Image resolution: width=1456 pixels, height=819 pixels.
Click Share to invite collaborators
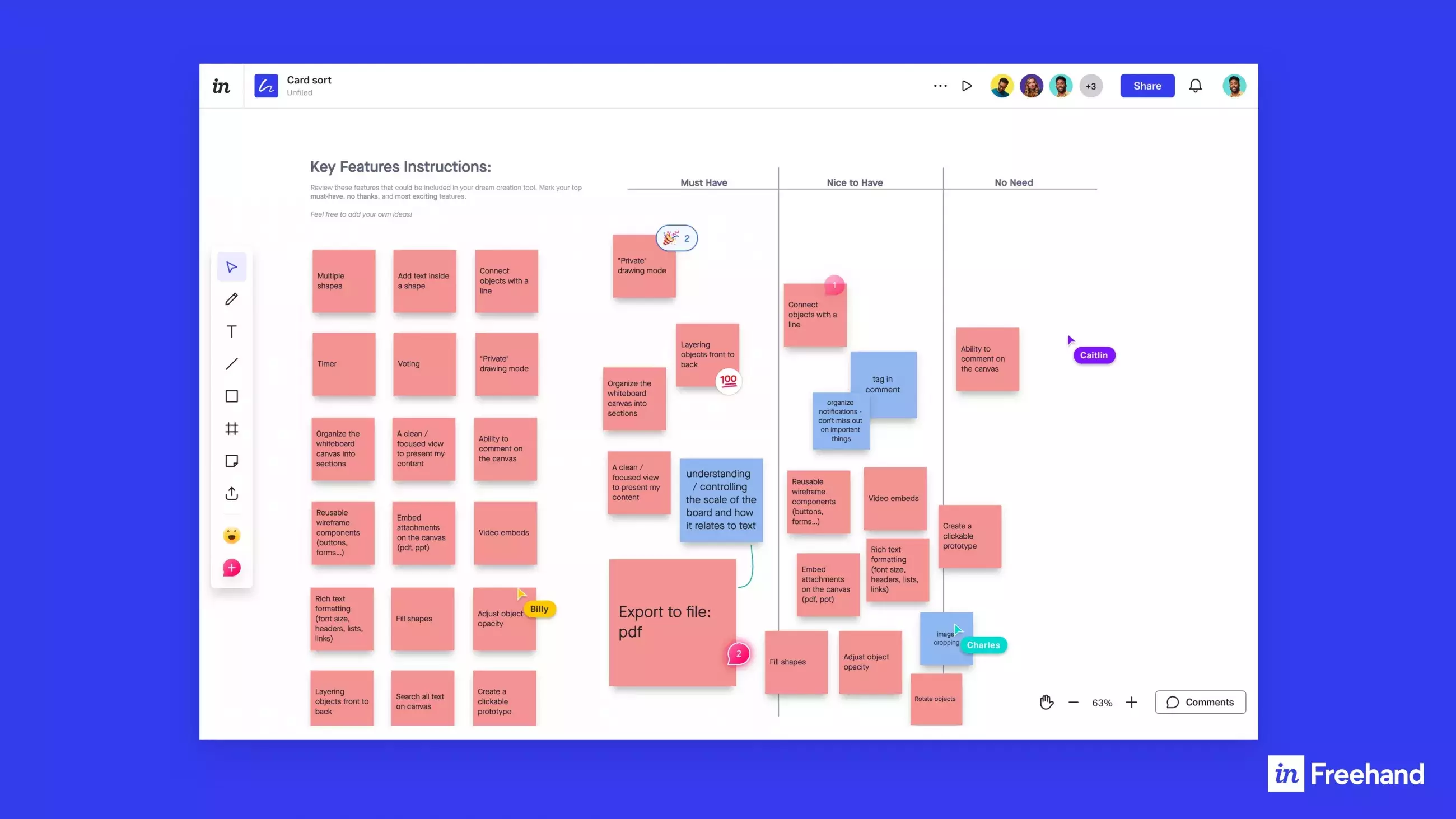(1147, 85)
